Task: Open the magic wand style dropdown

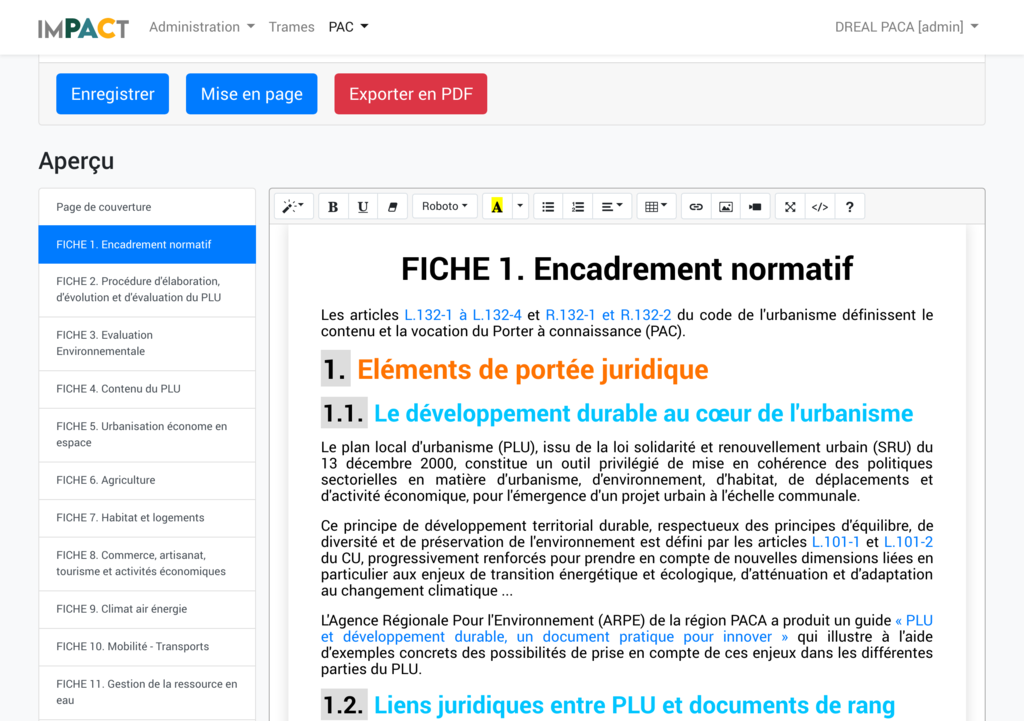Action: (x=293, y=207)
